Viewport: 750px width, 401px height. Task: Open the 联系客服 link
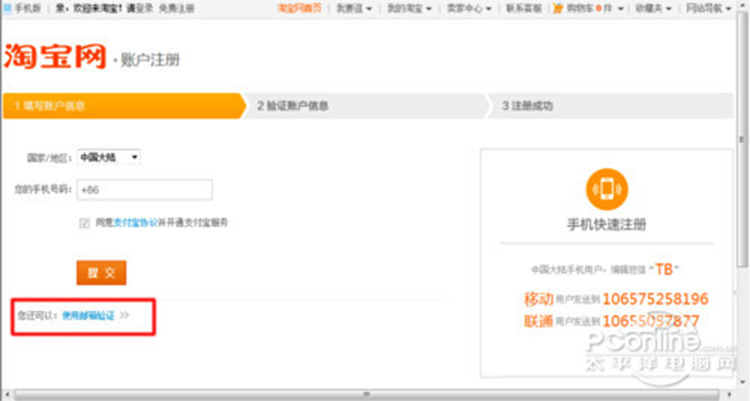click(x=524, y=9)
